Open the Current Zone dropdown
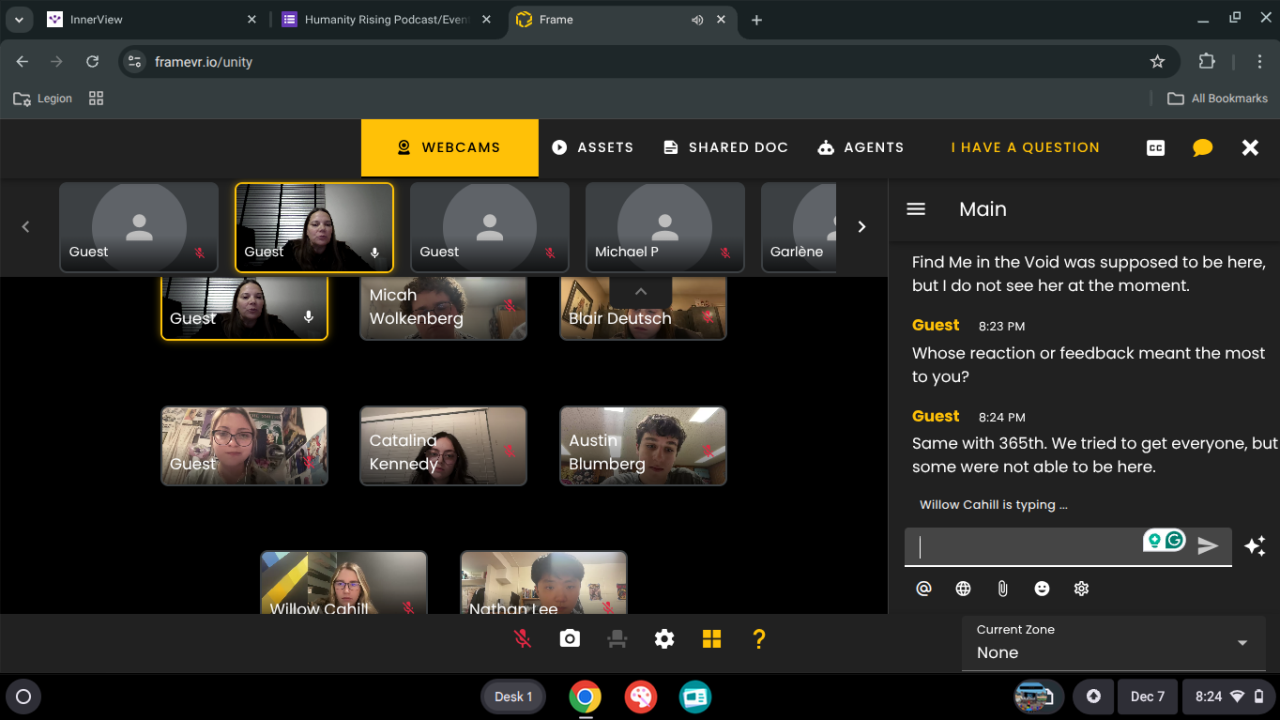The image size is (1280, 720). [1114, 642]
